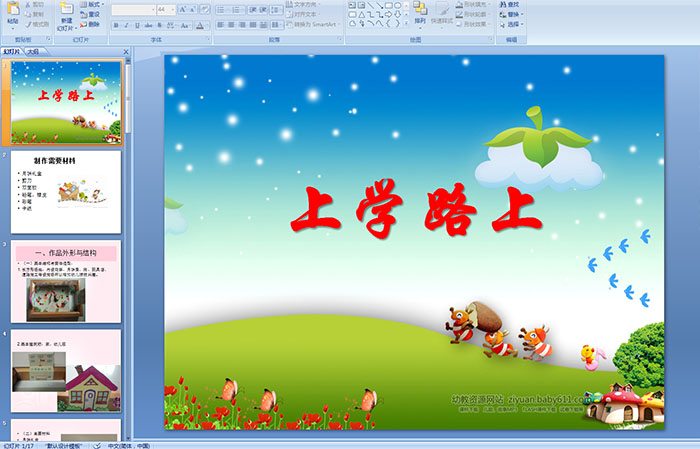Open the Font group dialog launcher
Screen dimensions: 700x449
coord(208,39)
